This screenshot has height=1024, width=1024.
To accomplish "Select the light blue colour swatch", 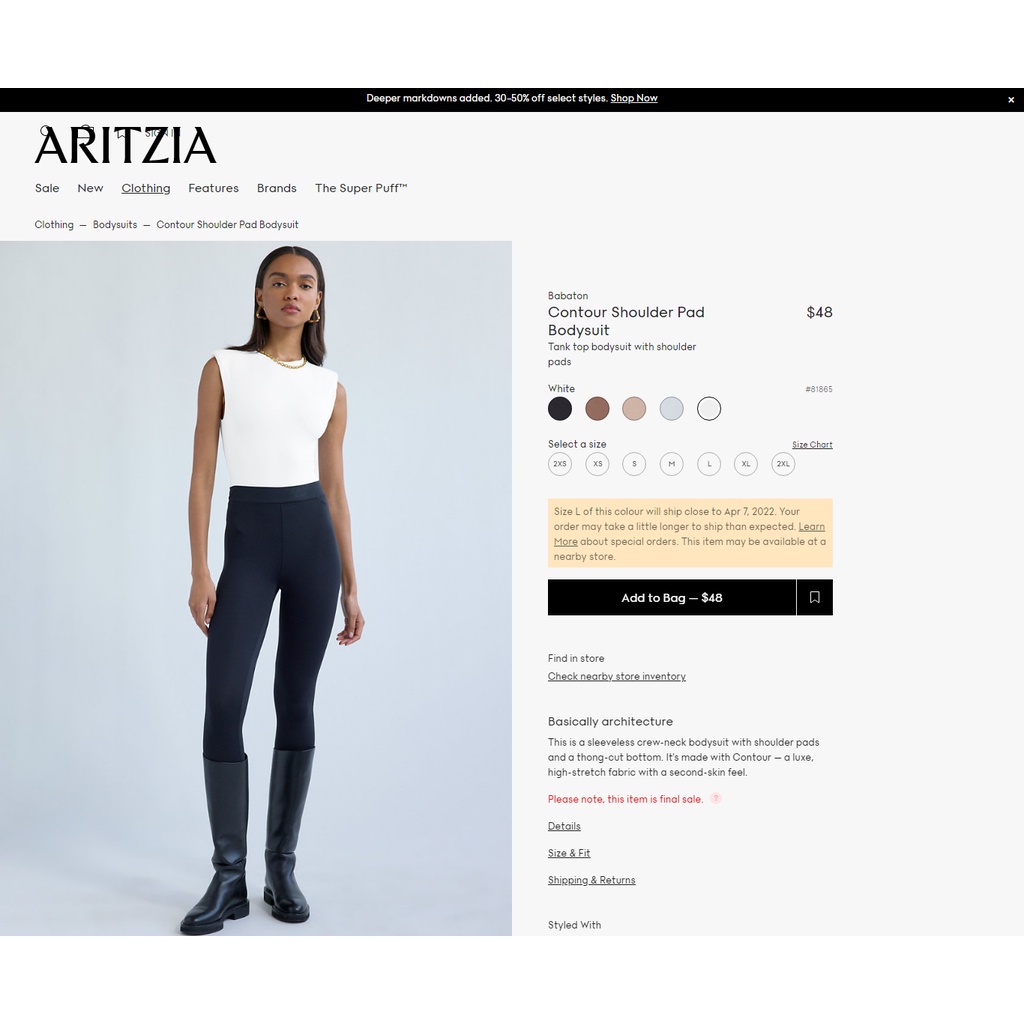I will (671, 409).
